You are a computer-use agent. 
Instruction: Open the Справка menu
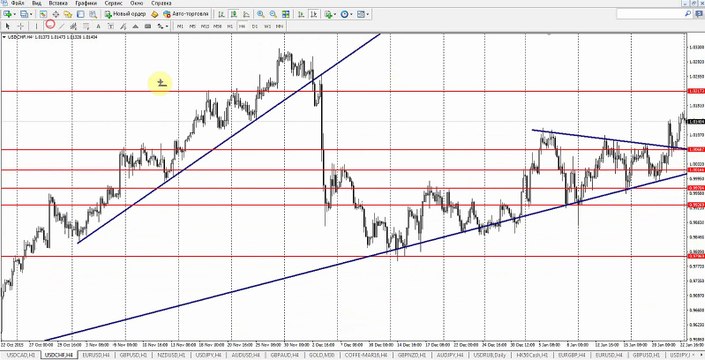click(161, 3)
